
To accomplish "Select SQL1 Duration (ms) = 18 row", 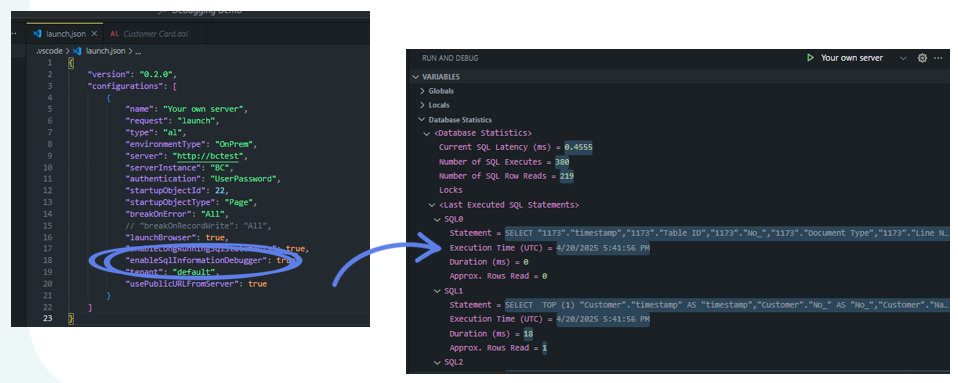I will (491, 334).
